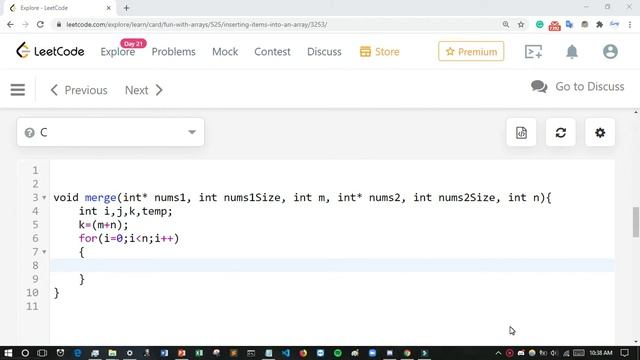Click the leetcode URL address bar
This screenshot has height=360, width=640.
[x=197, y=24]
